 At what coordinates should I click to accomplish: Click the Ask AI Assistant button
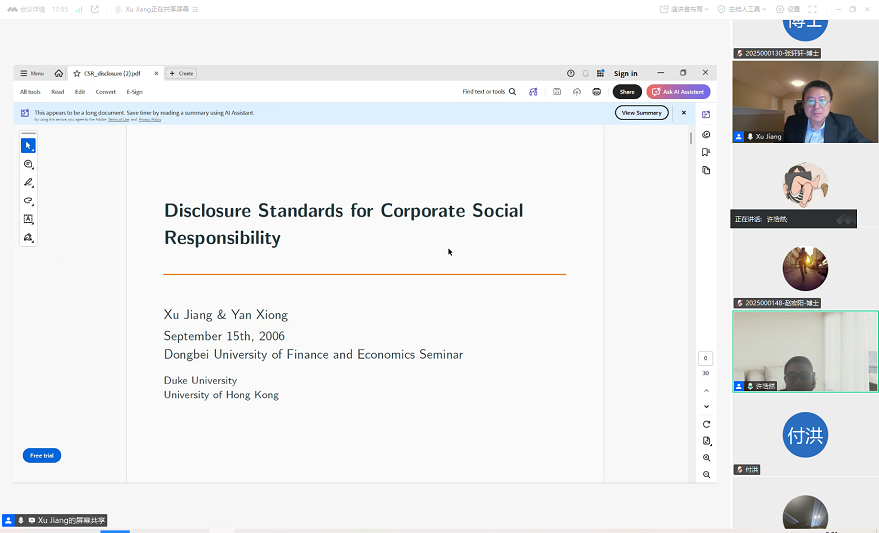click(x=678, y=92)
